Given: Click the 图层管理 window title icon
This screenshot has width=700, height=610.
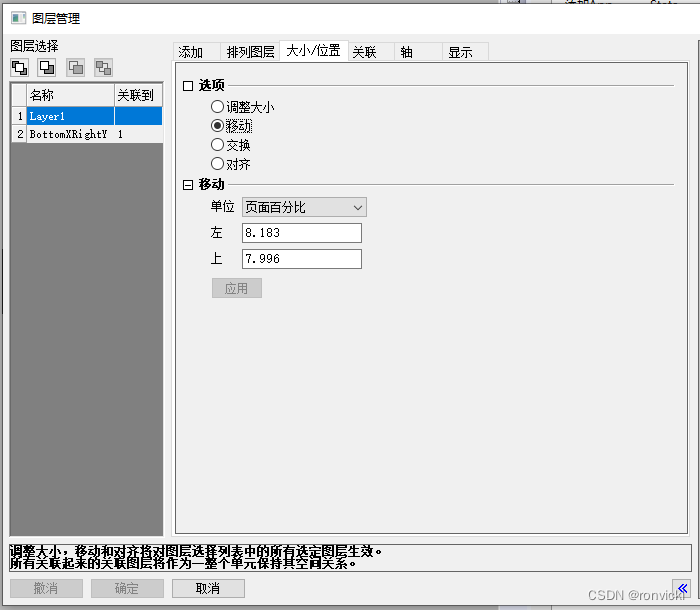Looking at the screenshot, I should click(18, 18).
